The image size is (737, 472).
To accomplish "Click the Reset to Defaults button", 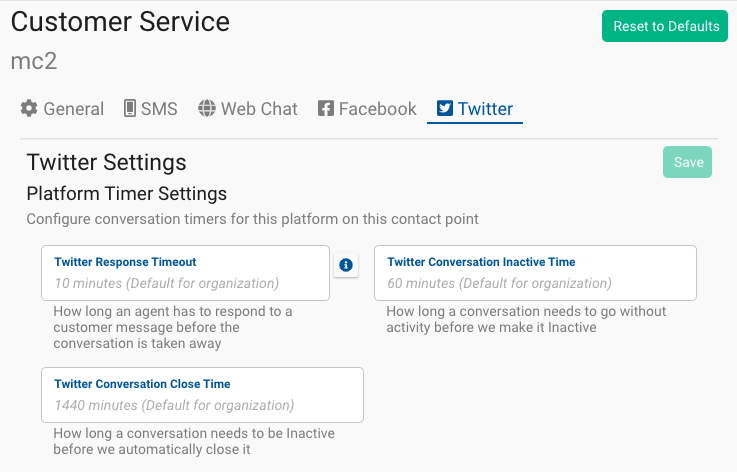I will tap(665, 26).
